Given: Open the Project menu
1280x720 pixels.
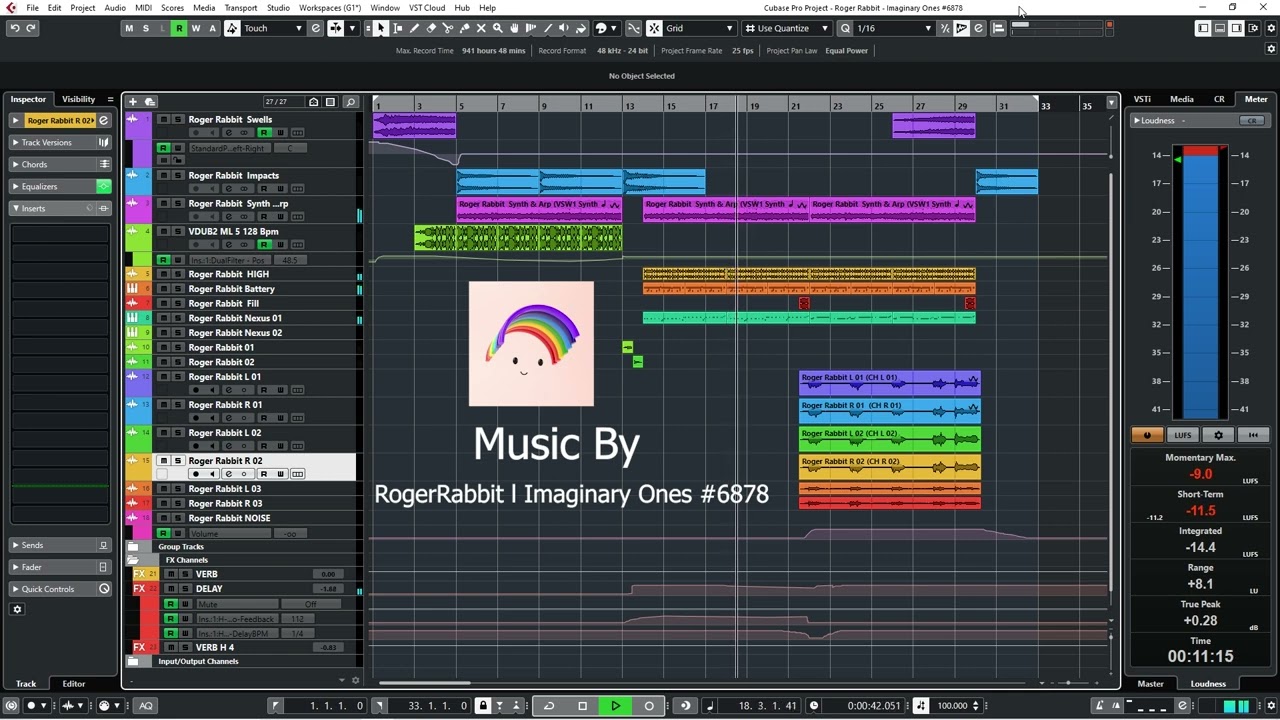Looking at the screenshot, I should 83,7.
